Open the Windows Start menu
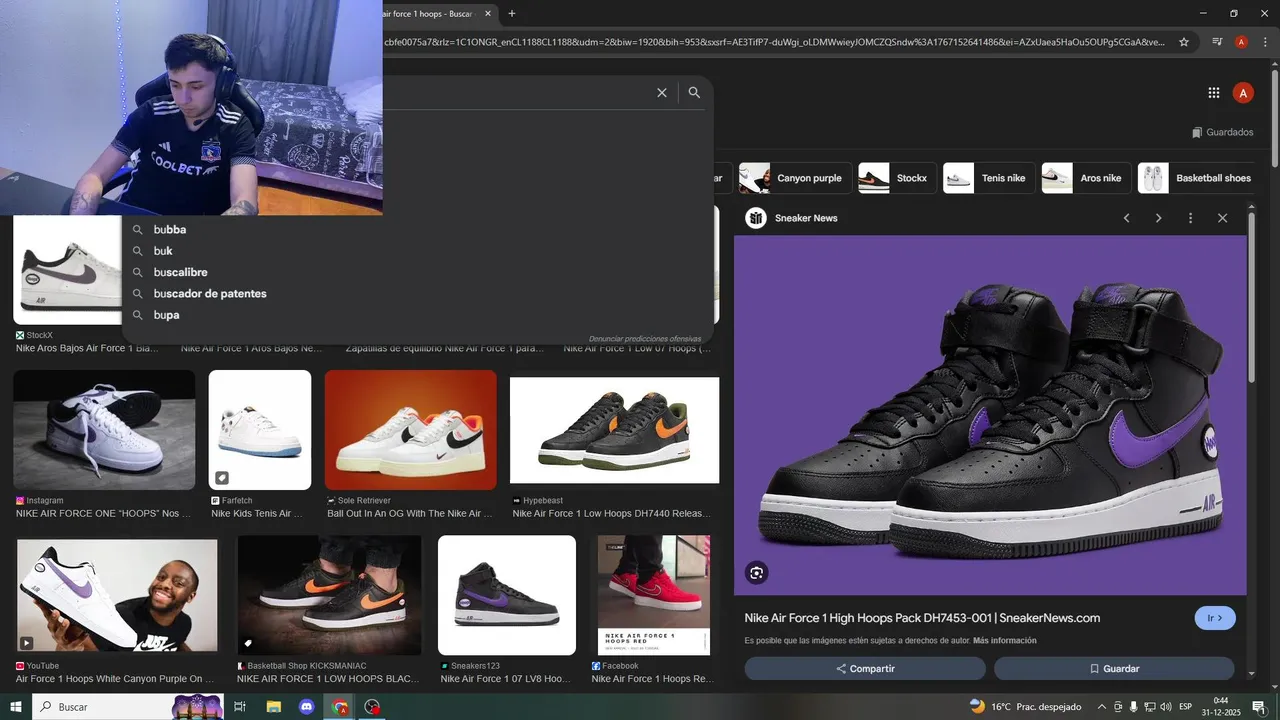 tap(16, 707)
